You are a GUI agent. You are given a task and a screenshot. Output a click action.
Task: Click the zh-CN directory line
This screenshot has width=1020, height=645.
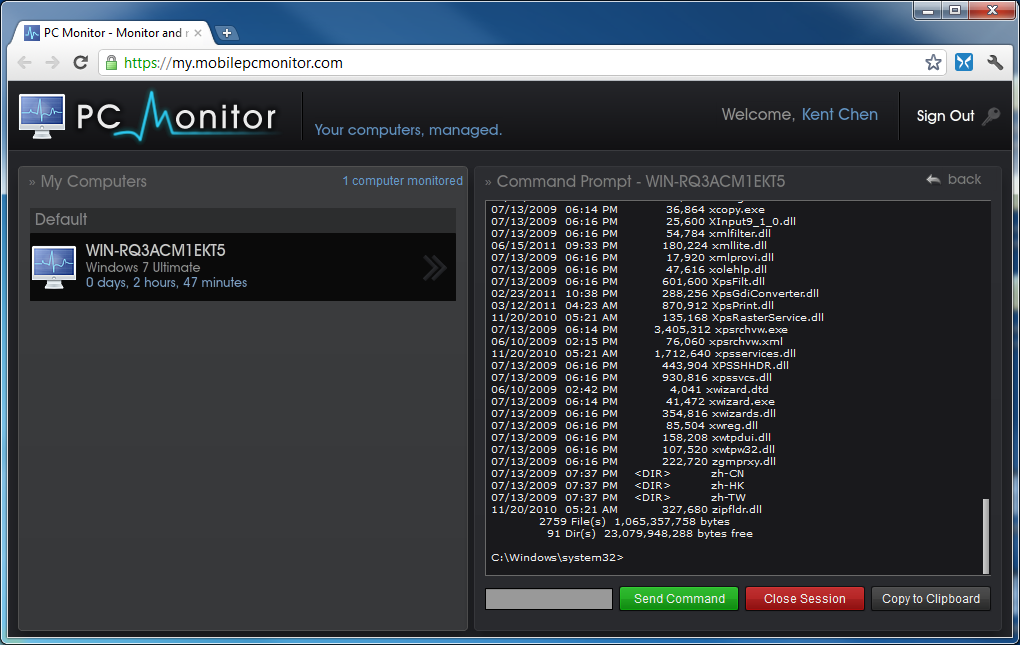click(x=617, y=473)
